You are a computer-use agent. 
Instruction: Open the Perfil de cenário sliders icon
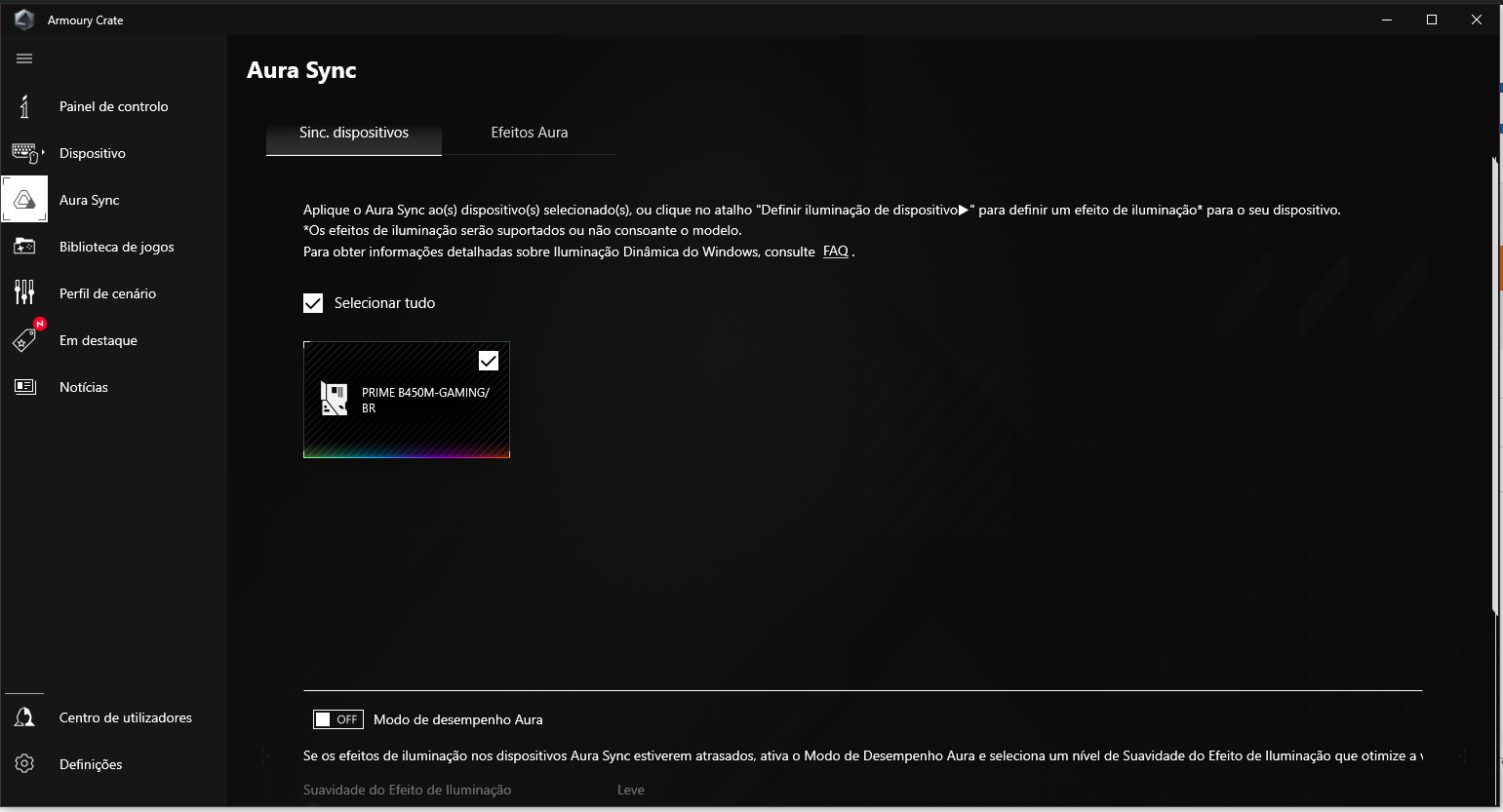tap(24, 293)
